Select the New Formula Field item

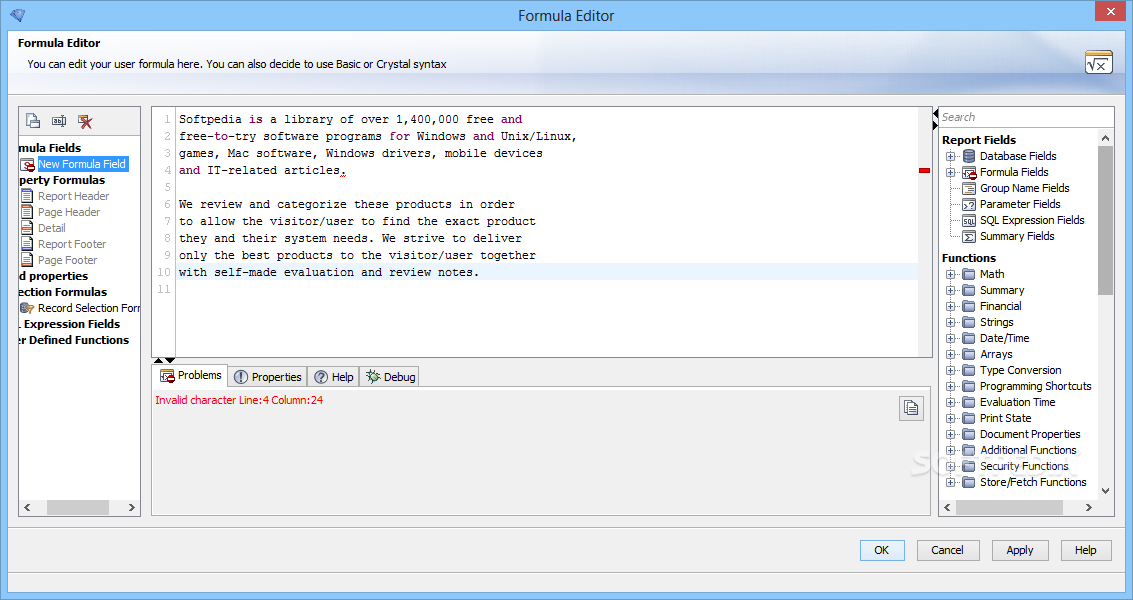tap(82, 164)
